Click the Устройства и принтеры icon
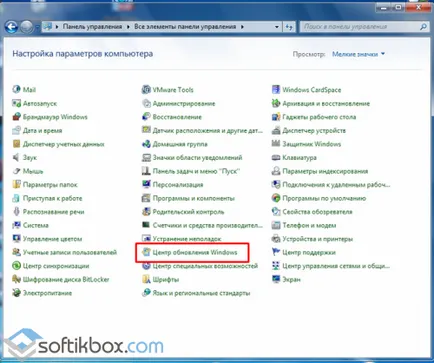 [x=276, y=239]
